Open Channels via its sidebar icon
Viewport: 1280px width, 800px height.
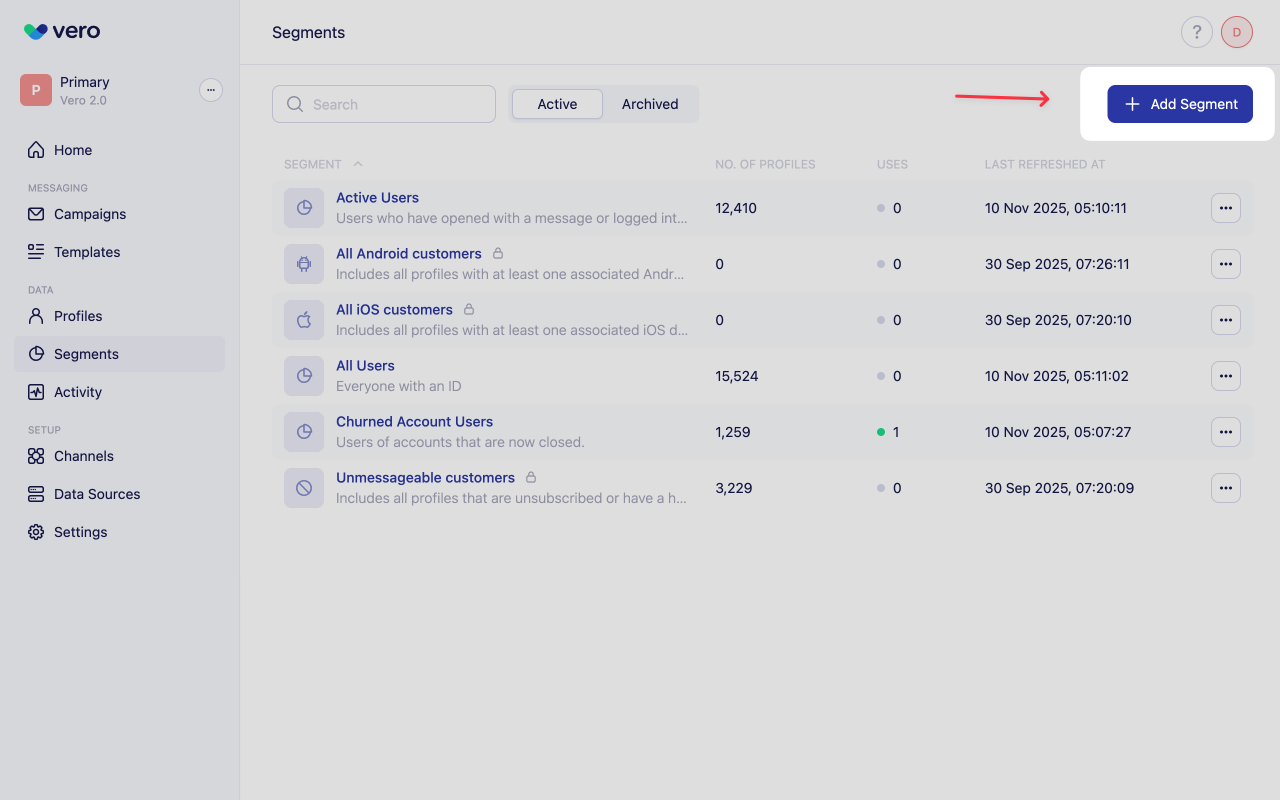(35, 456)
